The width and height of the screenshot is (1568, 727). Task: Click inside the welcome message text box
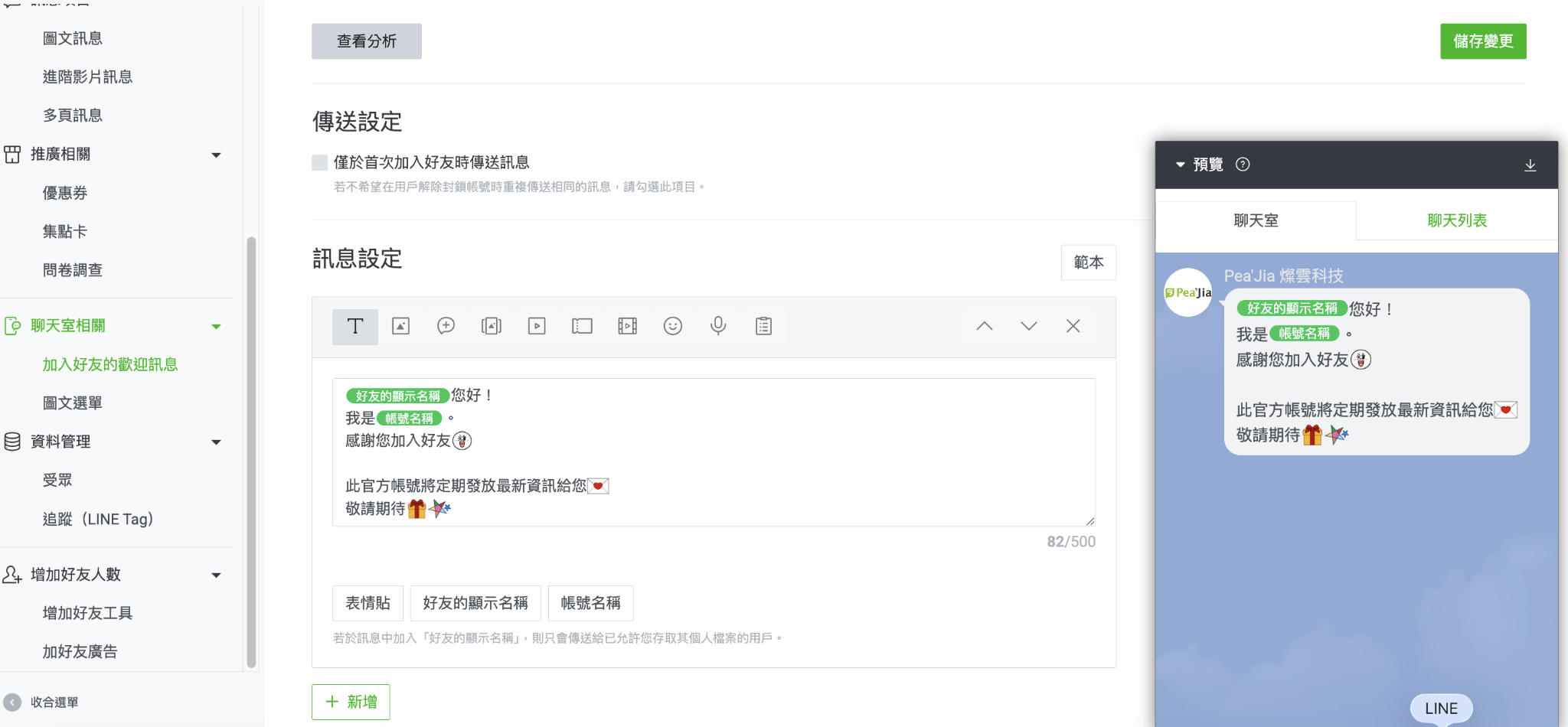712,452
